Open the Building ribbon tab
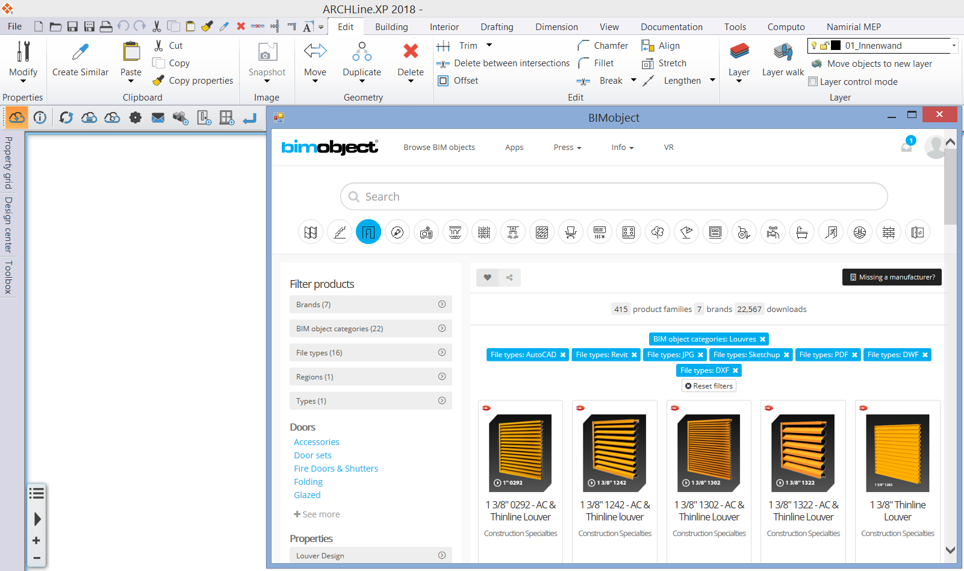This screenshot has width=964, height=571. point(391,27)
